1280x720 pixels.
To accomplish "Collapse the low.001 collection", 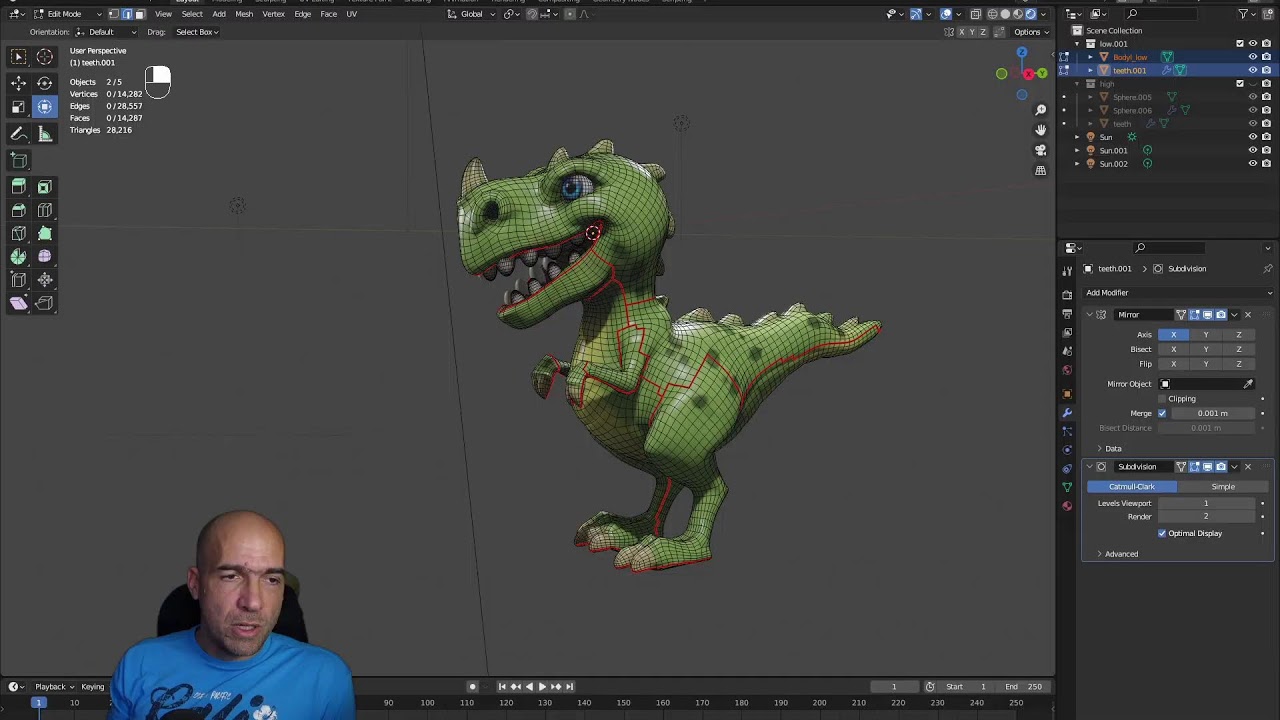I will point(1077,44).
